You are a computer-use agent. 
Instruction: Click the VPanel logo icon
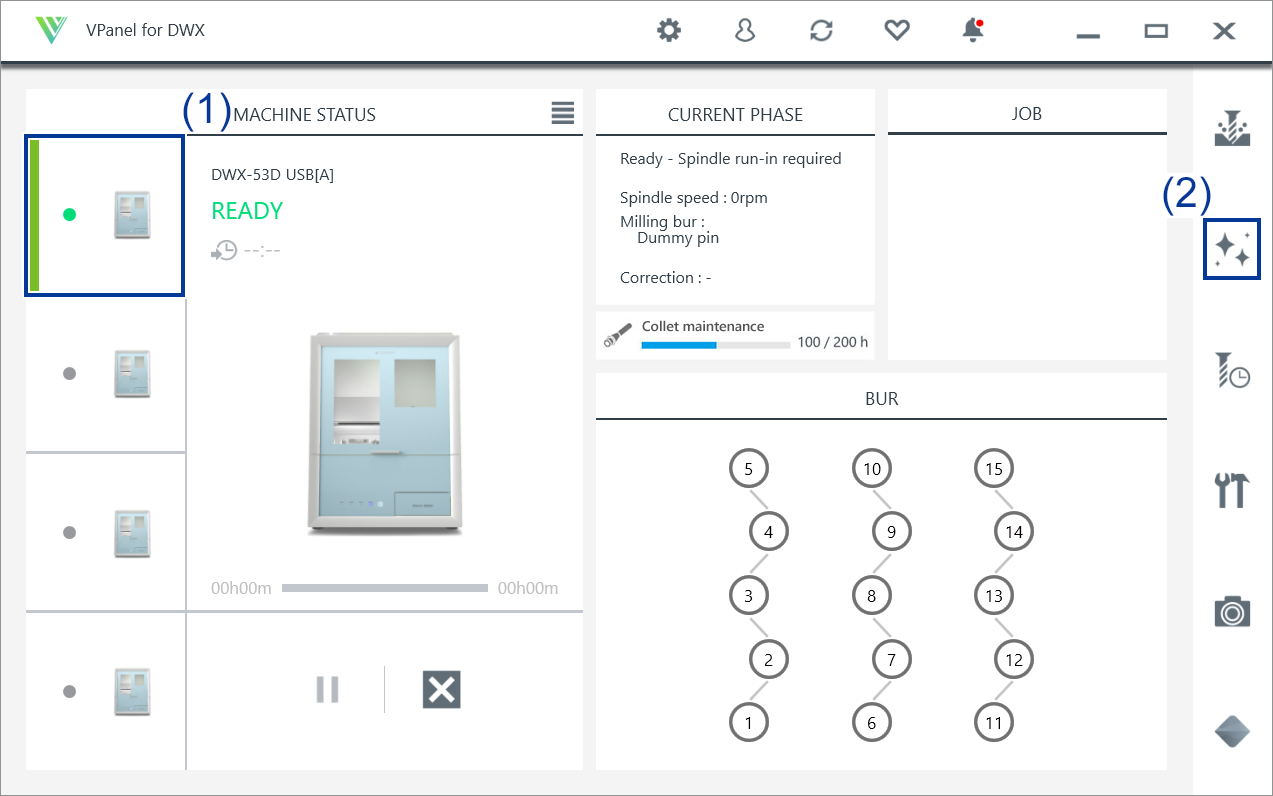(51, 31)
